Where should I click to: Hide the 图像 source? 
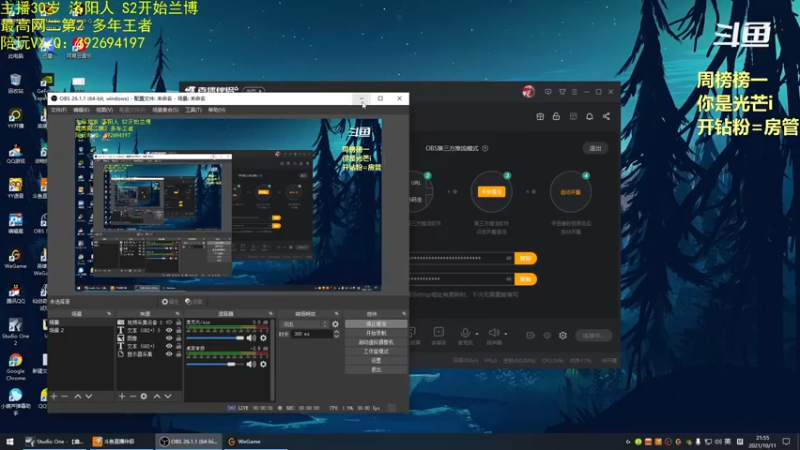click(x=169, y=338)
